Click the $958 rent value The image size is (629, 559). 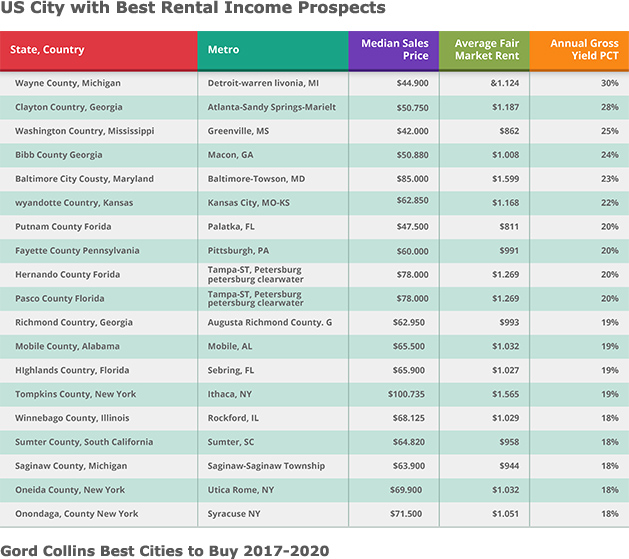[x=509, y=442]
